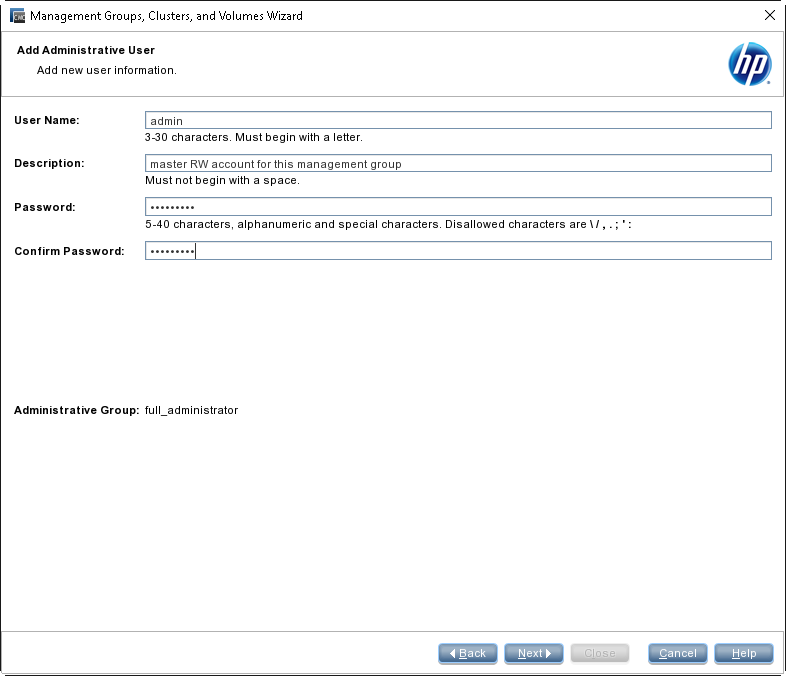Click the Next button
The height and width of the screenshot is (676, 786).
[x=533, y=653]
